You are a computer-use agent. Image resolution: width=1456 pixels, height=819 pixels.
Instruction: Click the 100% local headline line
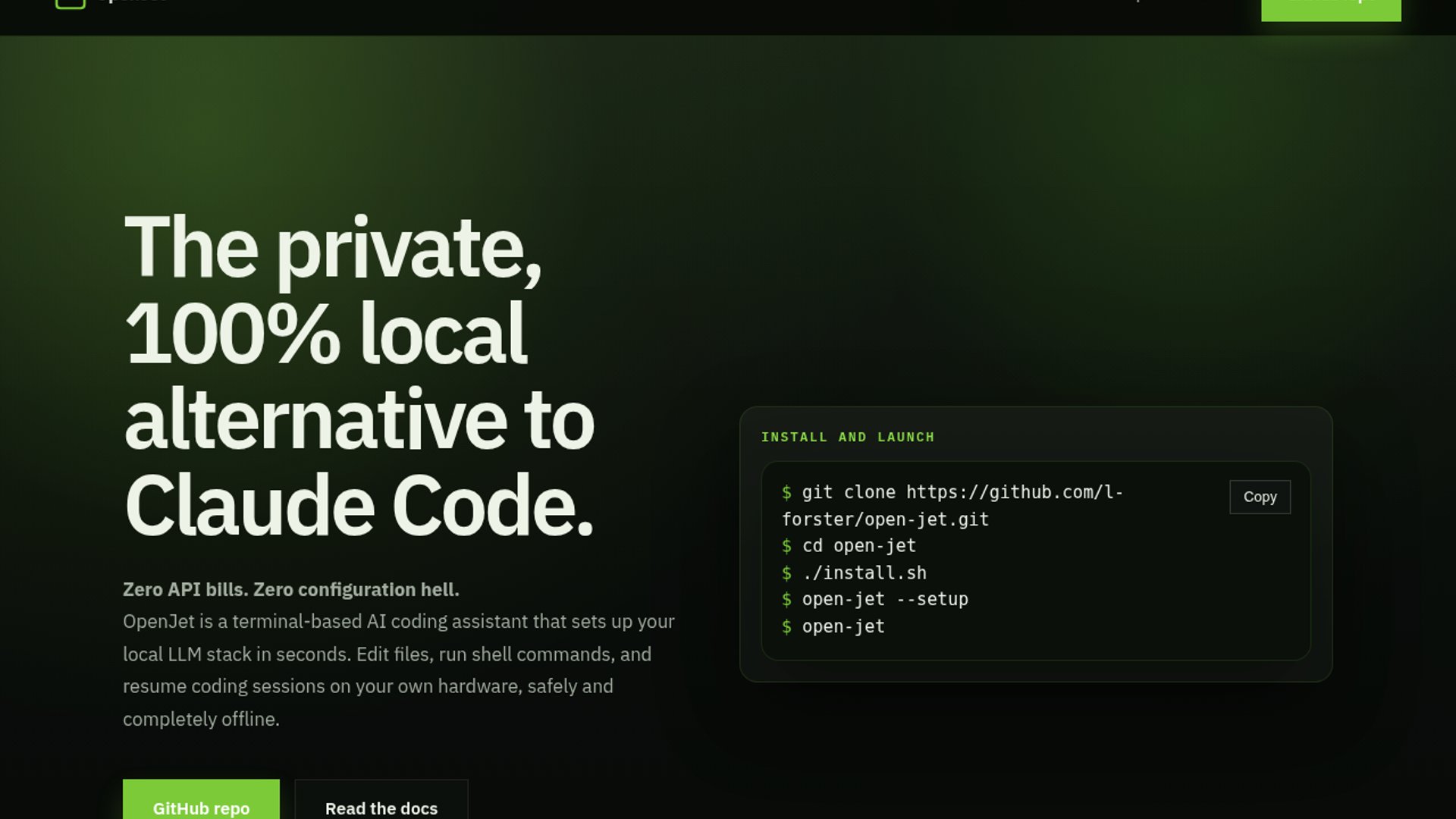[326, 334]
